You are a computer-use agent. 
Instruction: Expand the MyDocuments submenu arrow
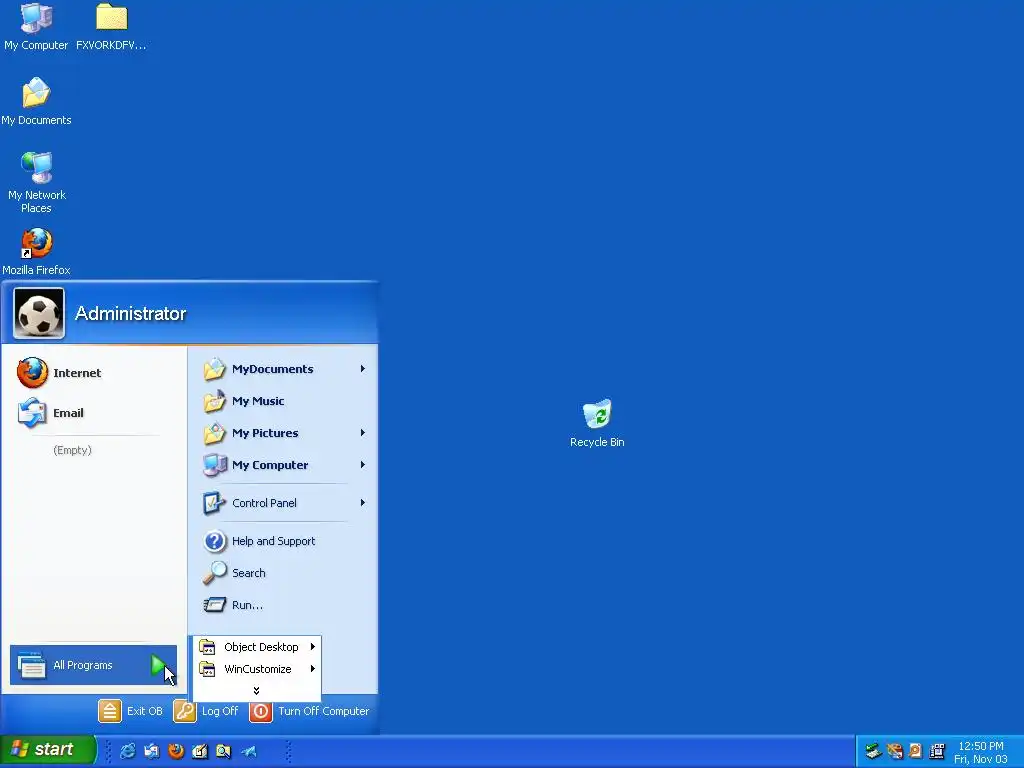pyautogui.click(x=362, y=369)
